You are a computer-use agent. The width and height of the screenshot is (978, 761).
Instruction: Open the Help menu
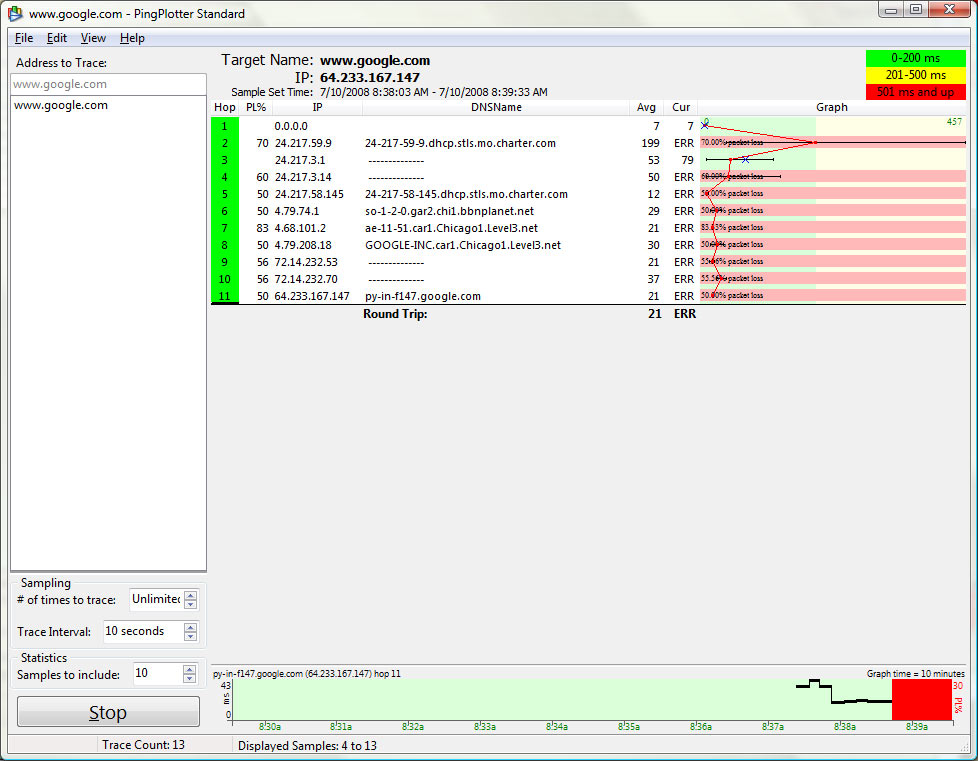(131, 37)
